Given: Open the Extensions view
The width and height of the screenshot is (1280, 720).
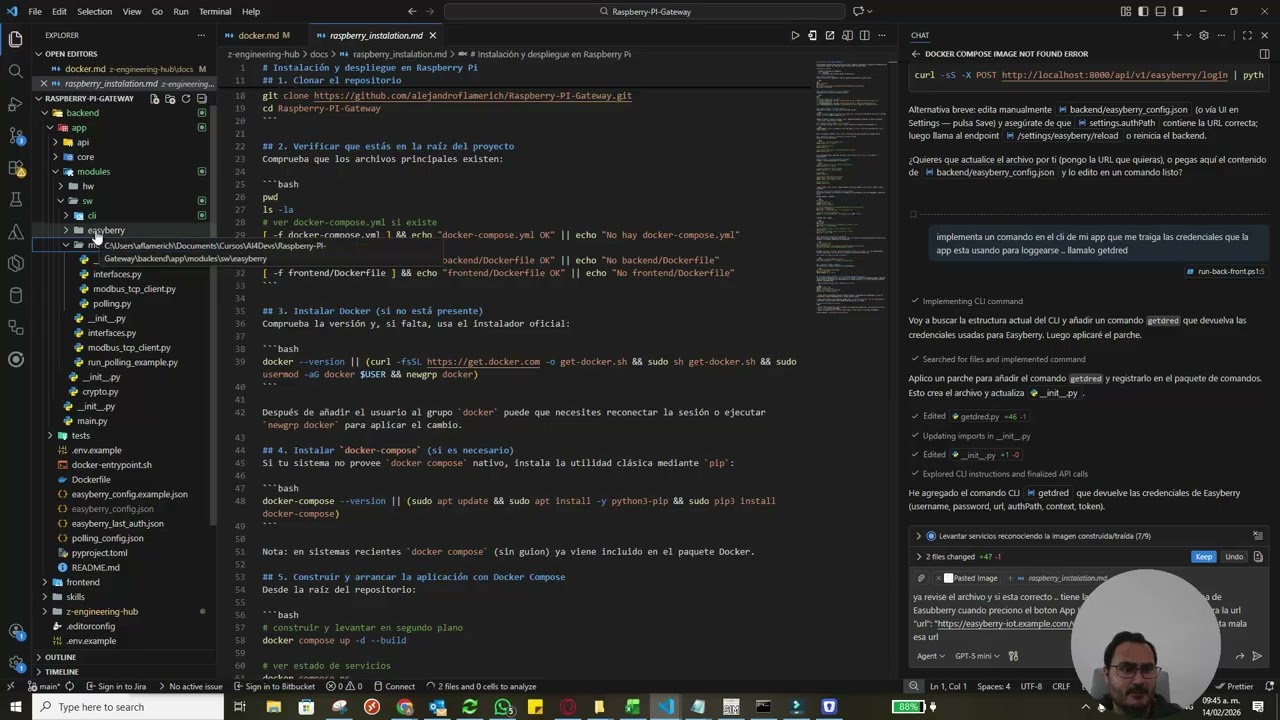Looking at the screenshot, I should [x=15, y=167].
